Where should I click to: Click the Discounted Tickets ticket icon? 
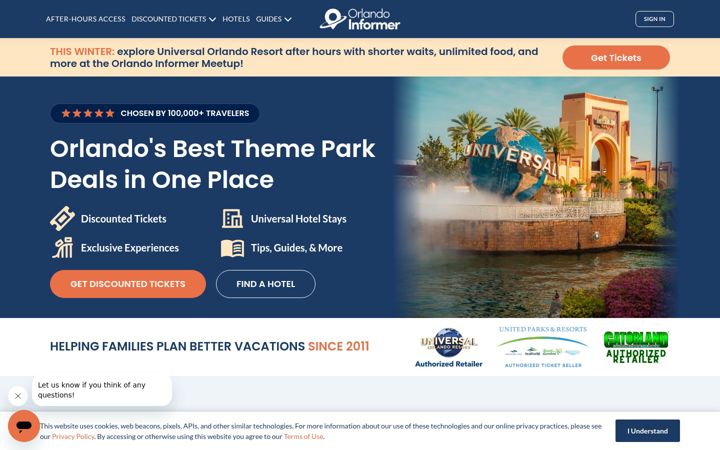(x=62, y=219)
